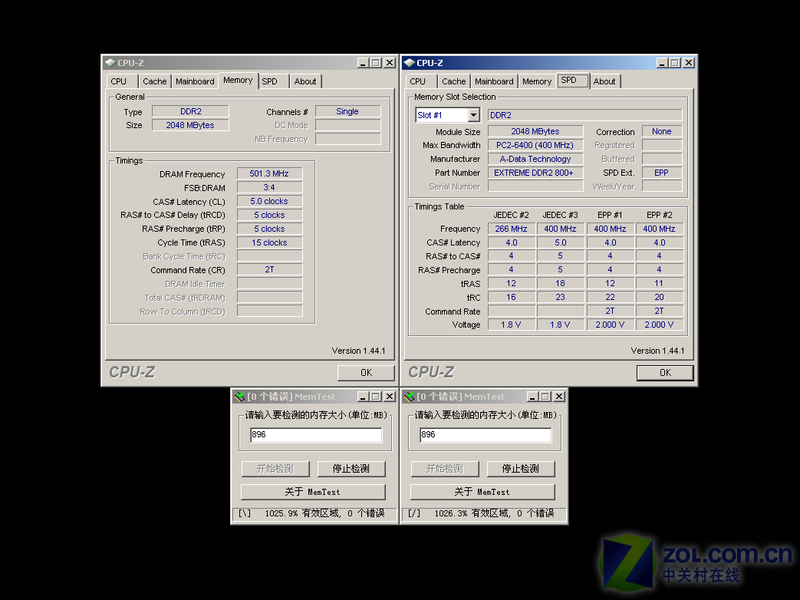Click the Cycle Time value 15 clocks
The width and height of the screenshot is (800, 600).
tap(269, 243)
